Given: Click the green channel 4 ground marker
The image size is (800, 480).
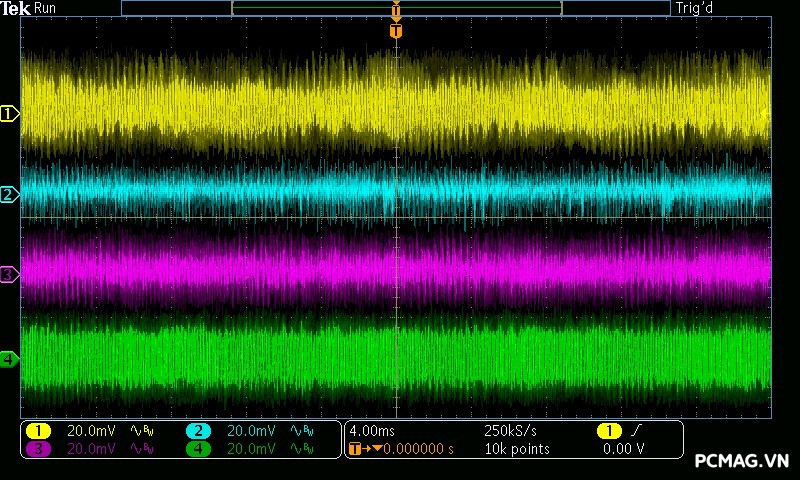Looking at the screenshot, I should [x=9, y=358].
